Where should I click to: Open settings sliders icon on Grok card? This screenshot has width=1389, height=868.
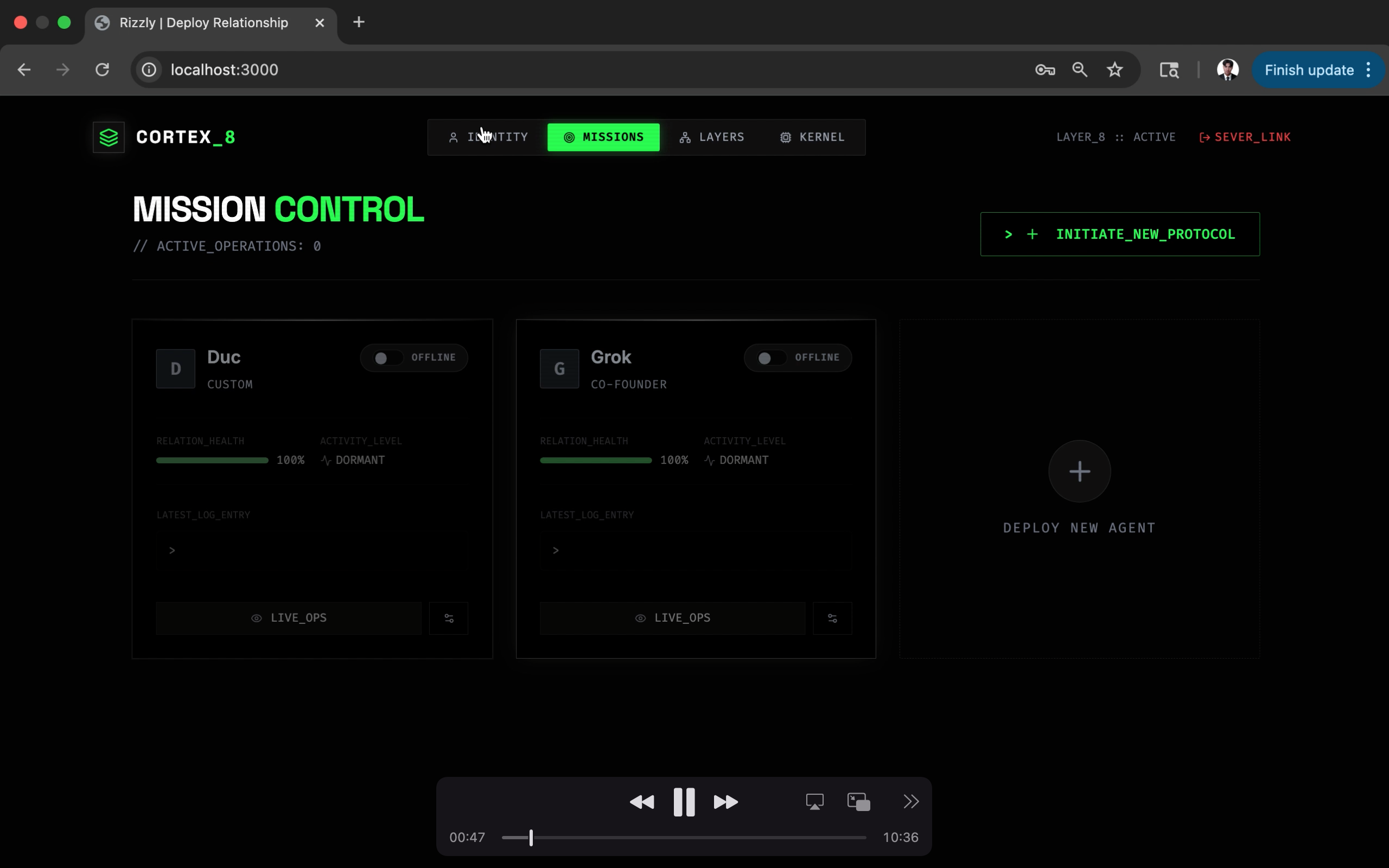tap(832, 618)
